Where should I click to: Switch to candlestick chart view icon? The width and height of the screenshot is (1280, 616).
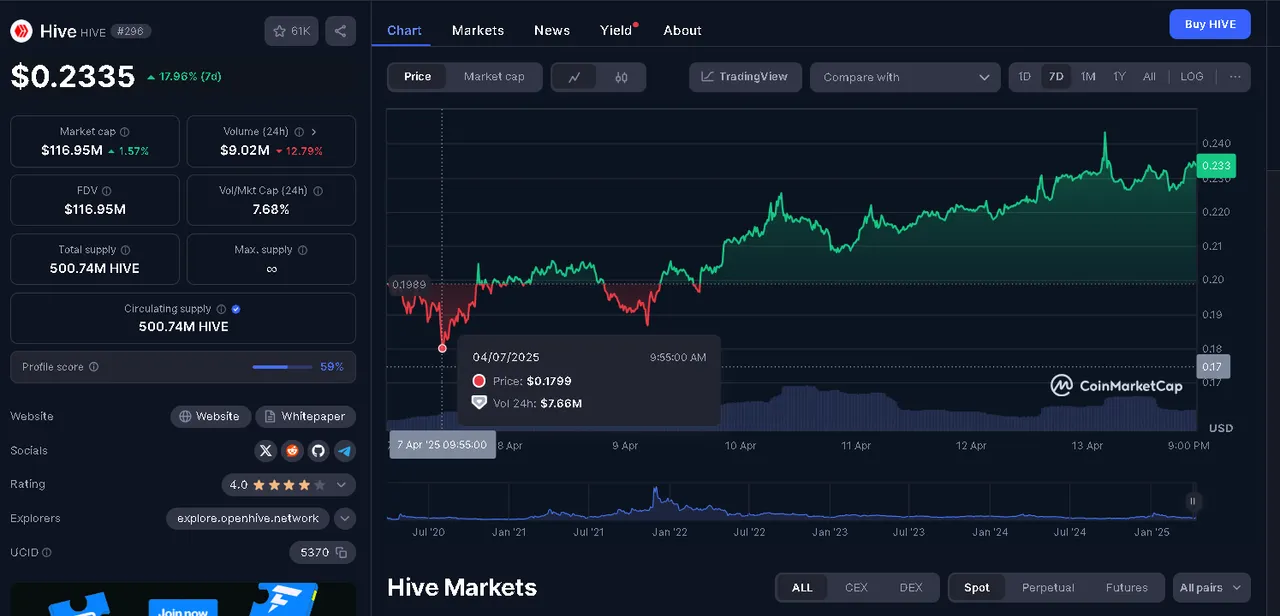[x=621, y=77]
